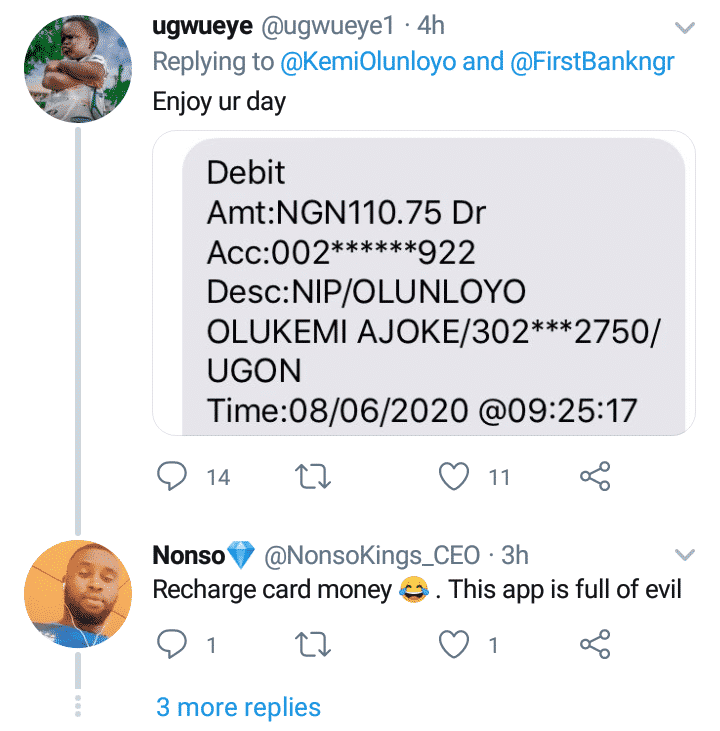Share ugwueye's tweet
Viewport: 720px width, 731px height.
click(595, 477)
